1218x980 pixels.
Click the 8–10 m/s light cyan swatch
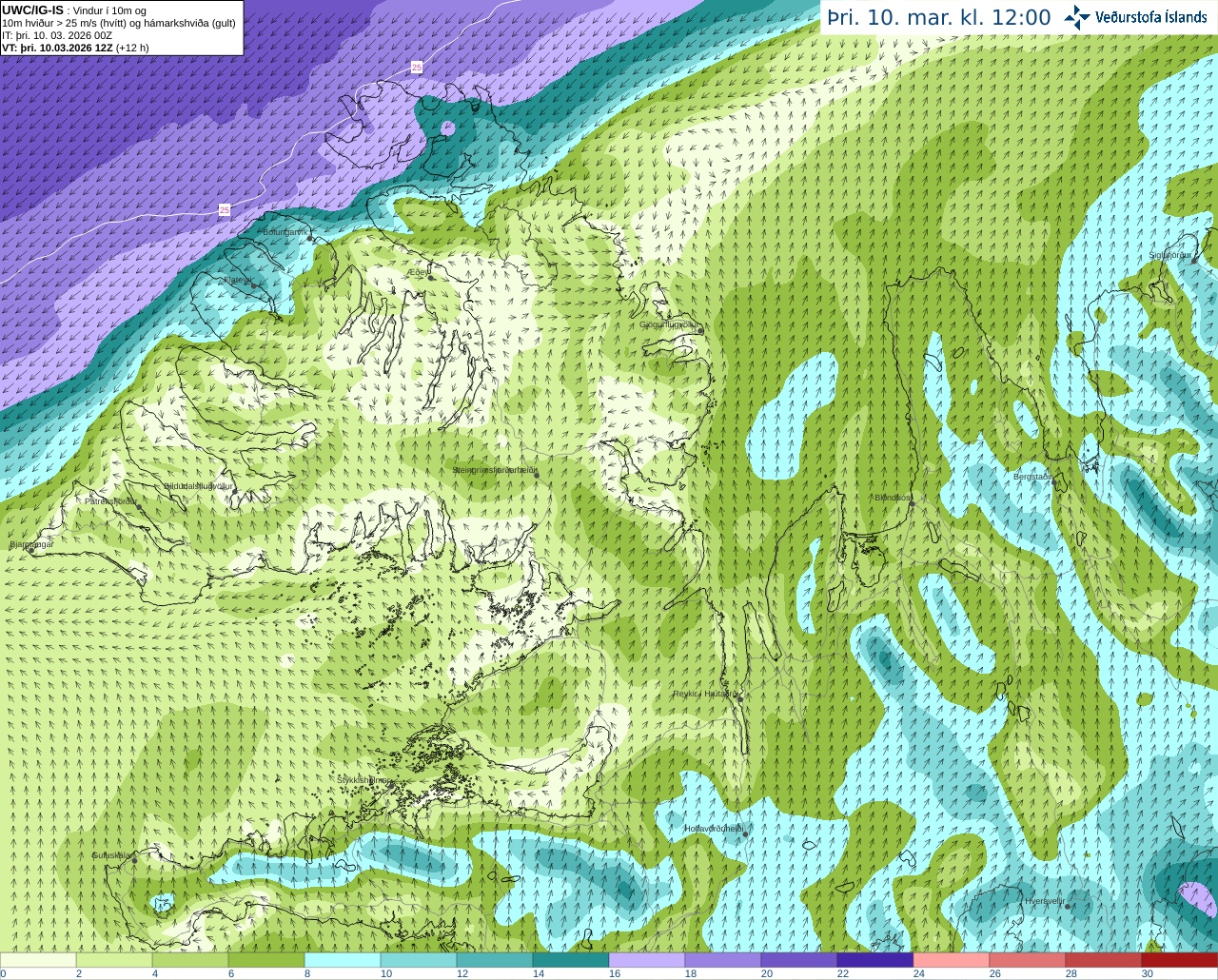coord(343,960)
